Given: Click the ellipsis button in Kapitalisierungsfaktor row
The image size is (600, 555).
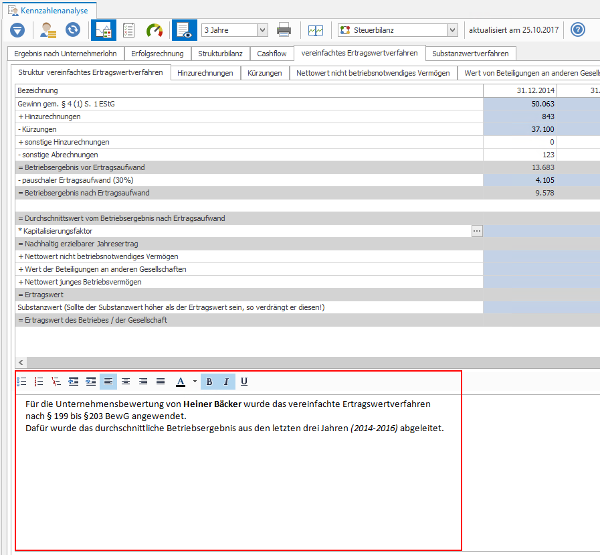Looking at the screenshot, I should click(x=476, y=231).
